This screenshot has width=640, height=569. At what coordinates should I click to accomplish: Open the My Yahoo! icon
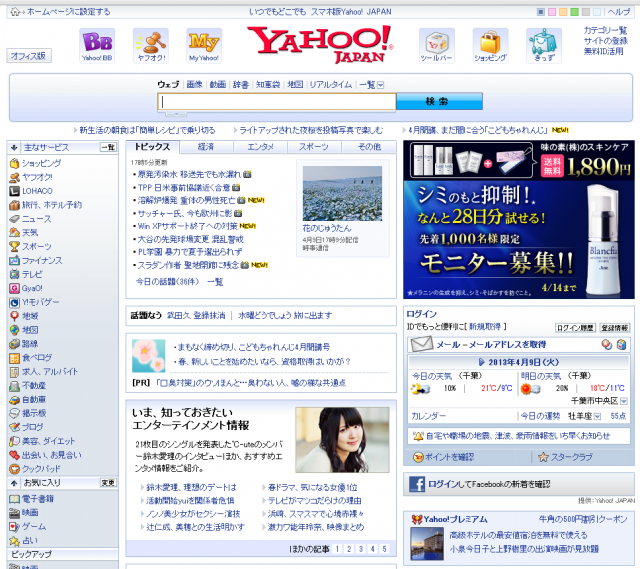pyautogui.click(x=204, y=45)
